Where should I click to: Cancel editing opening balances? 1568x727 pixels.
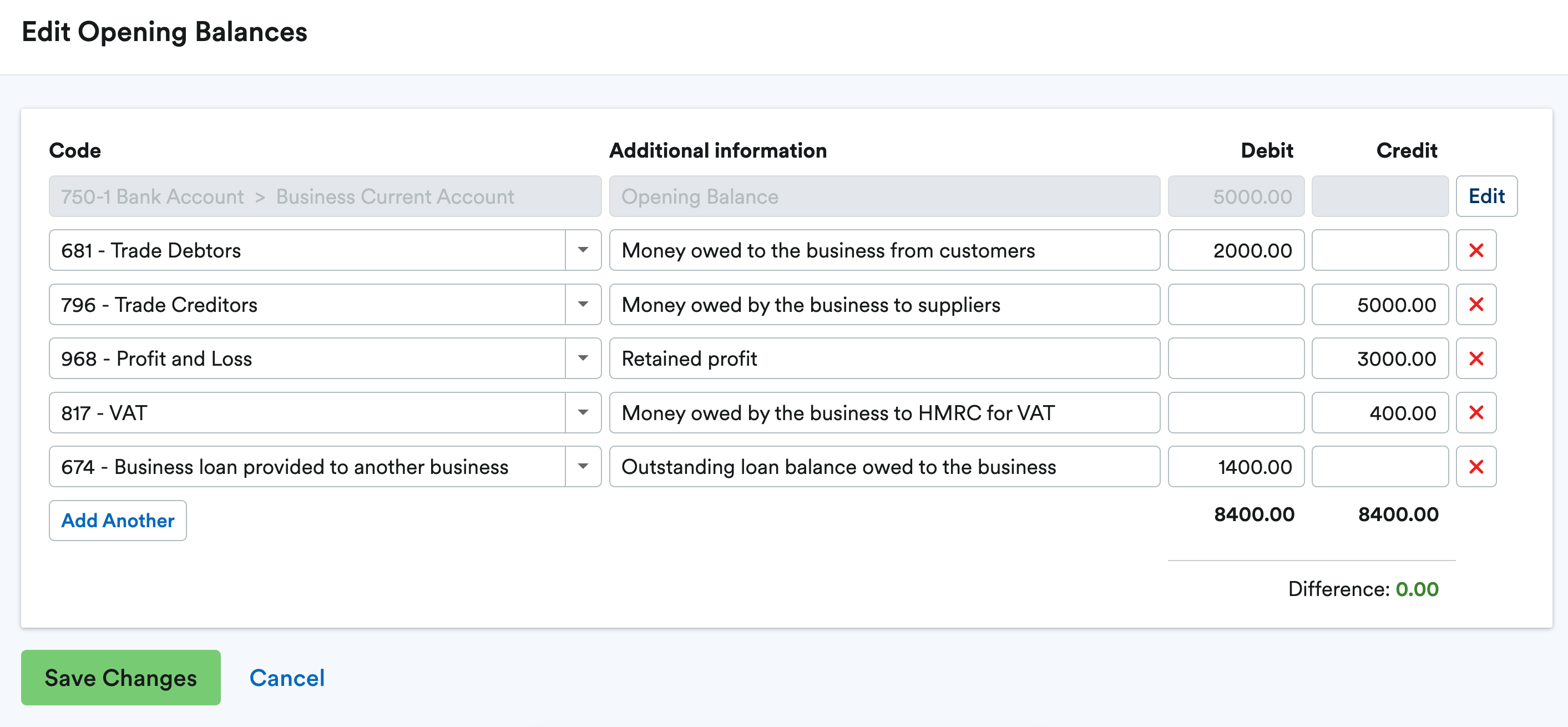pyautogui.click(x=286, y=678)
